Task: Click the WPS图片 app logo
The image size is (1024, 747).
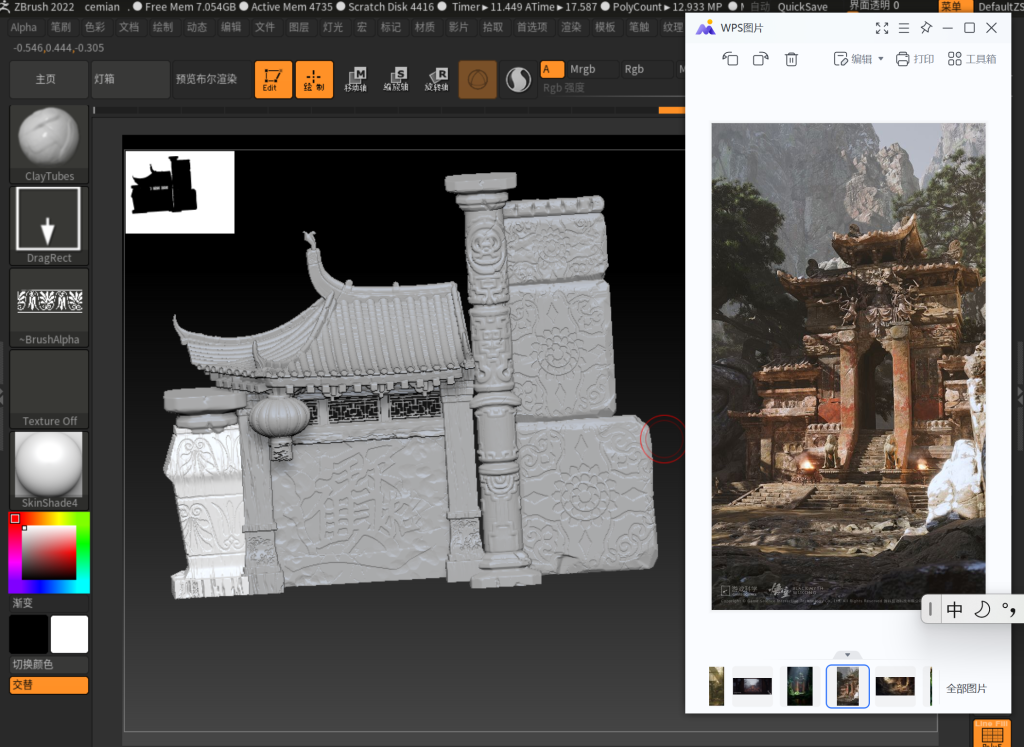Action: point(705,28)
